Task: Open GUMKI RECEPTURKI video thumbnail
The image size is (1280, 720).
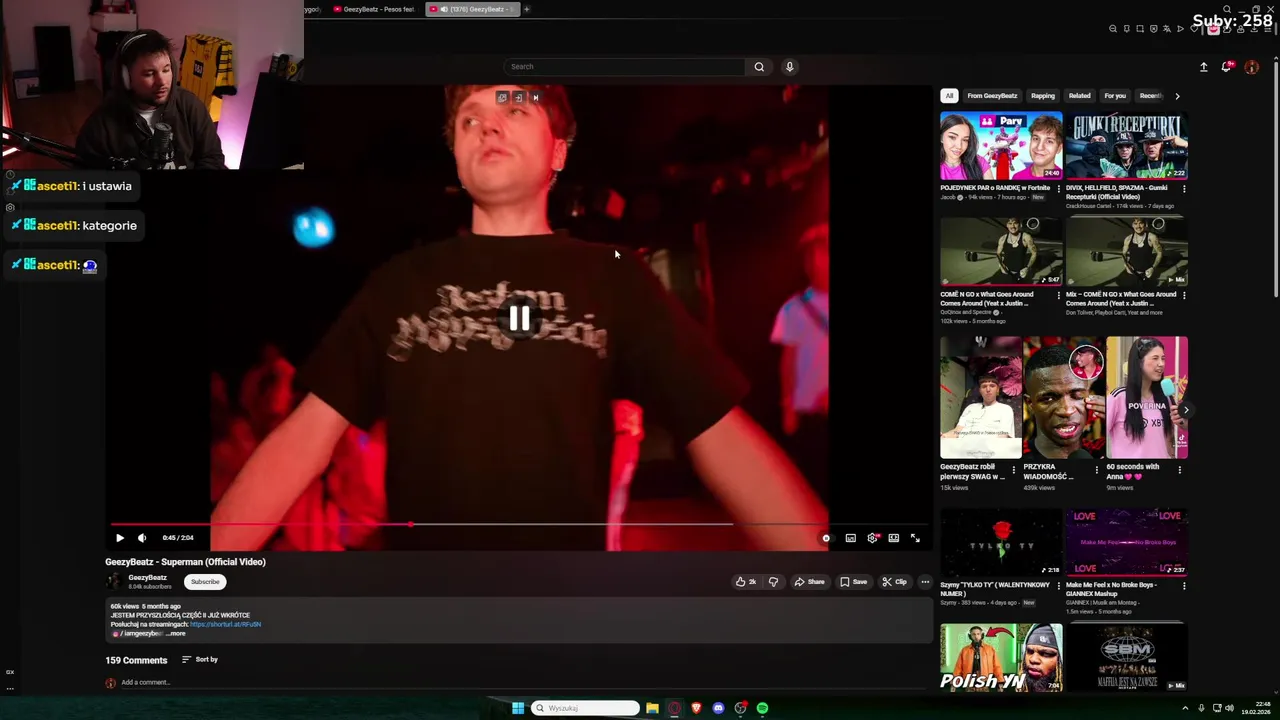Action: (1127, 146)
